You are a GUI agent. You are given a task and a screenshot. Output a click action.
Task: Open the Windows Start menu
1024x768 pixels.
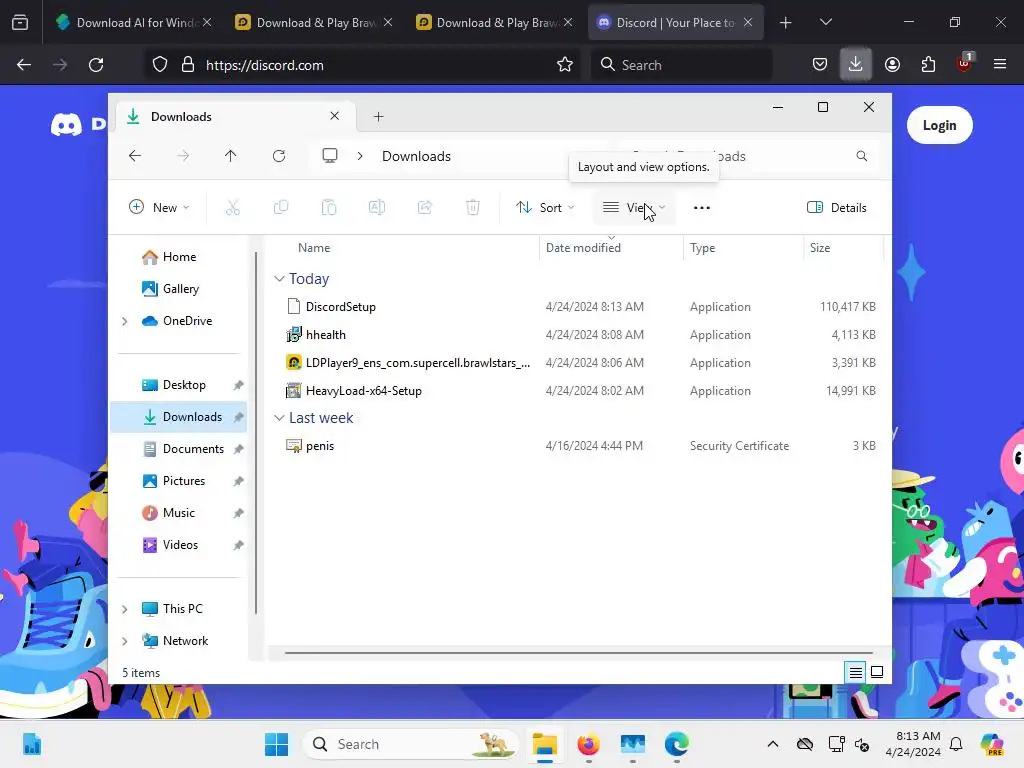pos(276,744)
